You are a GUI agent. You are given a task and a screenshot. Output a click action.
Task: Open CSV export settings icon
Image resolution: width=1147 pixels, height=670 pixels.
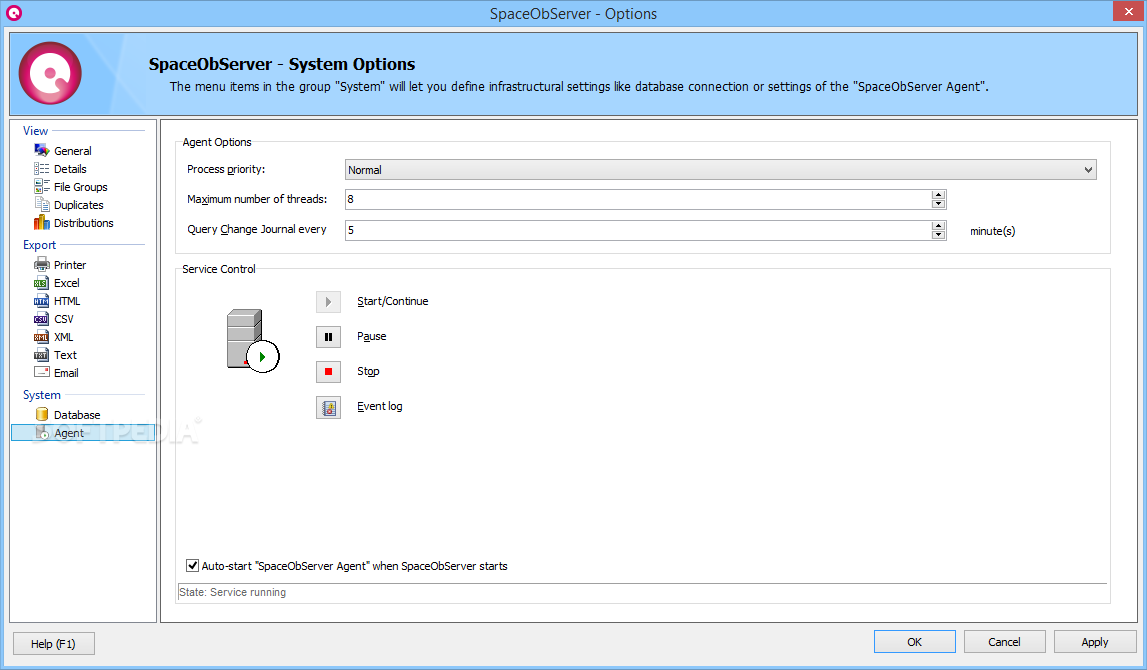pos(42,319)
